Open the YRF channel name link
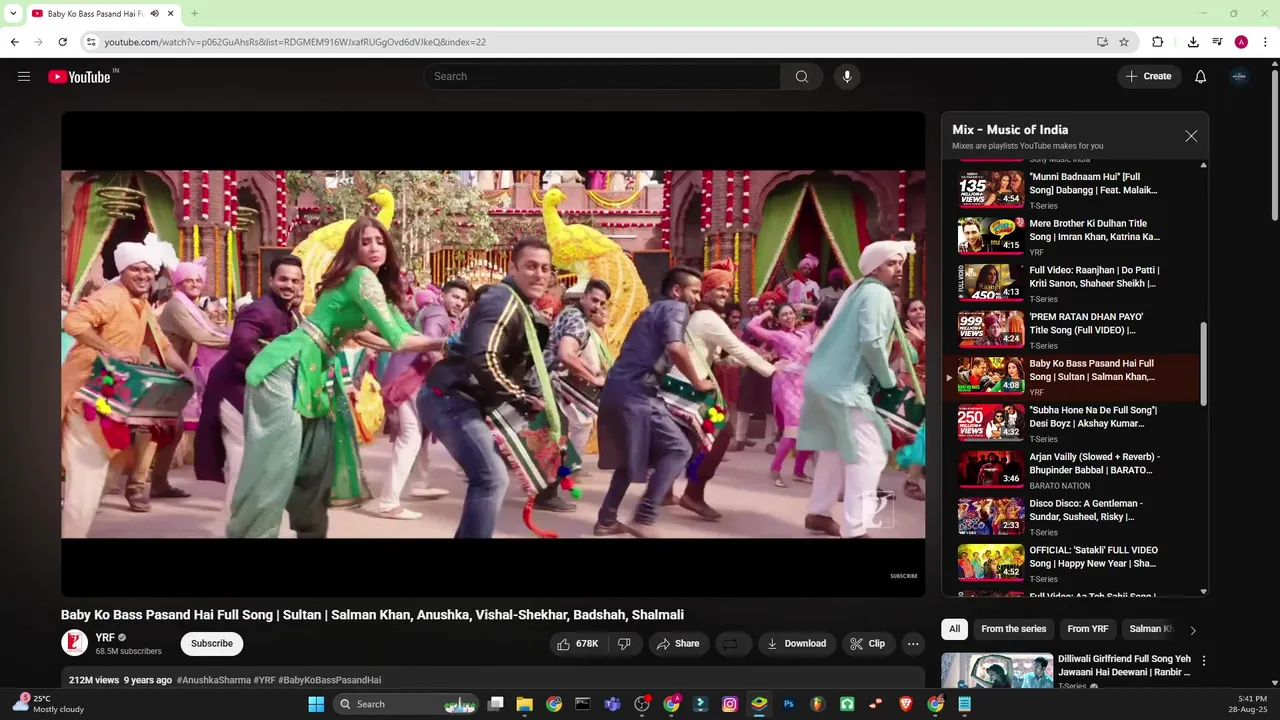Viewport: 1280px width, 720px height. tap(105, 637)
